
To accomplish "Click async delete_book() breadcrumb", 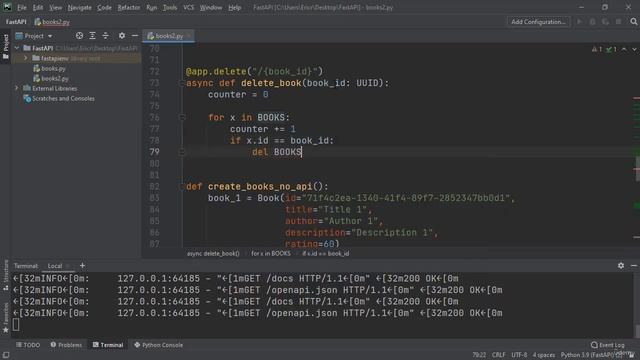I will [x=213, y=253].
